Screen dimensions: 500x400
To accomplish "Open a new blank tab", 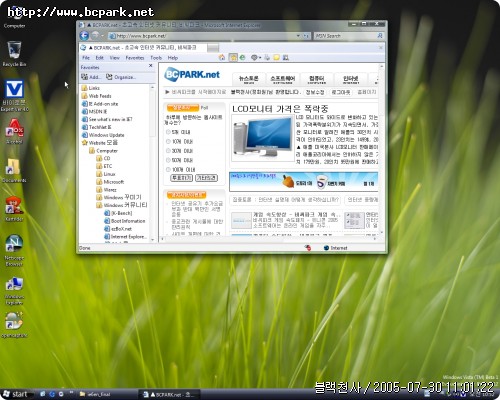I will click(x=213, y=48).
